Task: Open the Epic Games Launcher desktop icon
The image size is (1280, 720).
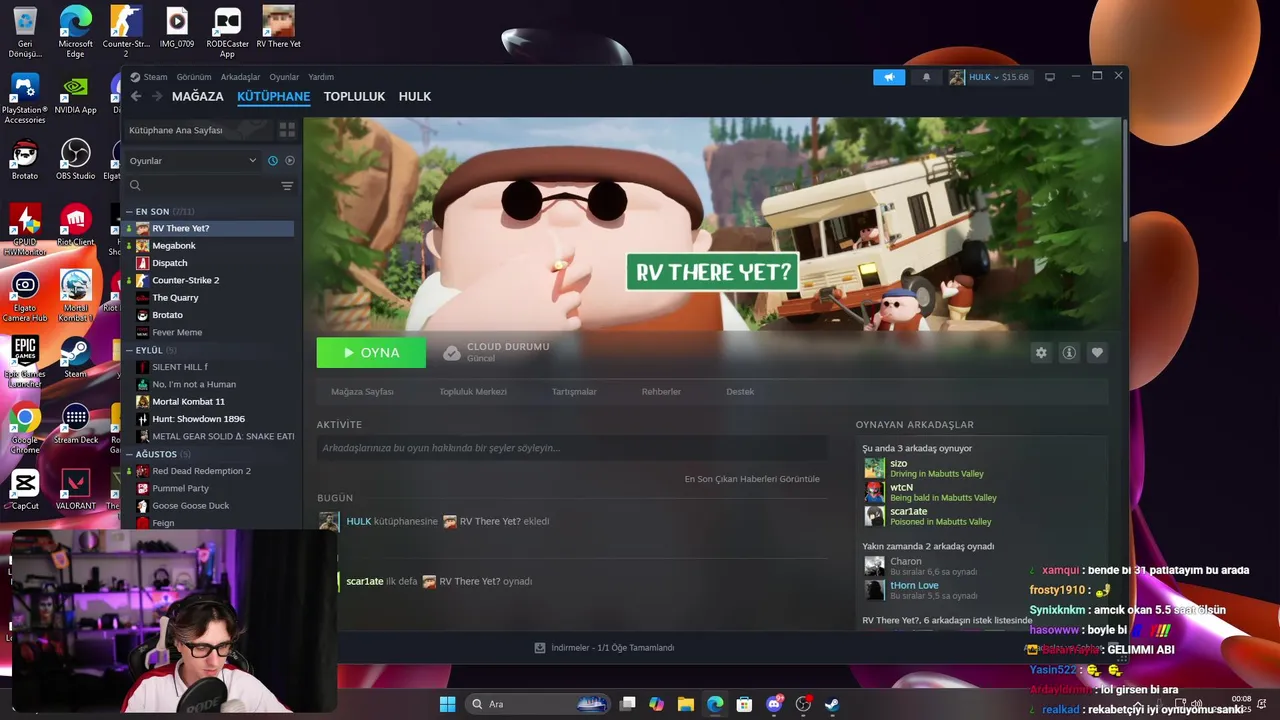Action: coord(25,363)
